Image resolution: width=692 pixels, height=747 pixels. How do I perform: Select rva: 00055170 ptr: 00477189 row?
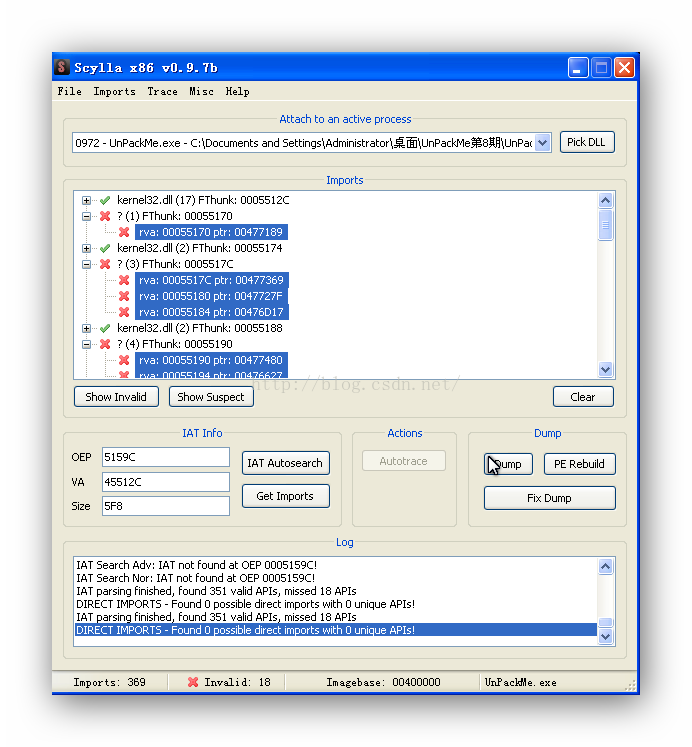tap(211, 232)
